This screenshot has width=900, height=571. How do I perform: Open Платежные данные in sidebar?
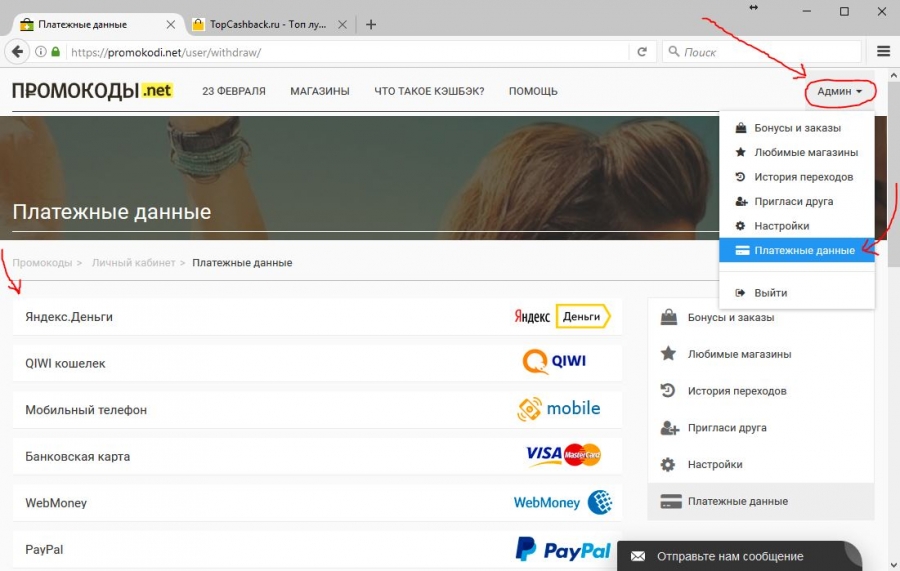tap(761, 501)
